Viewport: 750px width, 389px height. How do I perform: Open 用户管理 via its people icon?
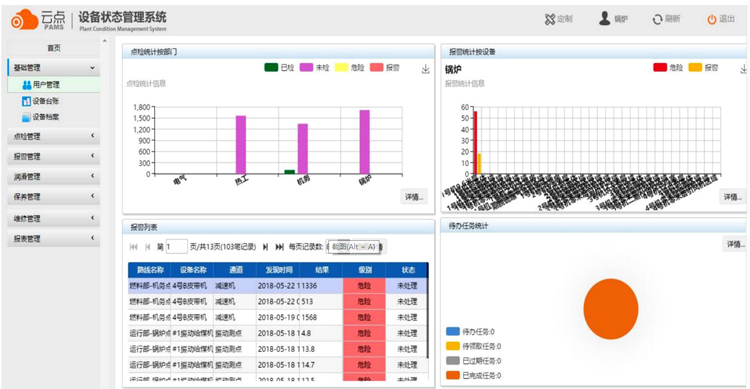(x=27, y=85)
